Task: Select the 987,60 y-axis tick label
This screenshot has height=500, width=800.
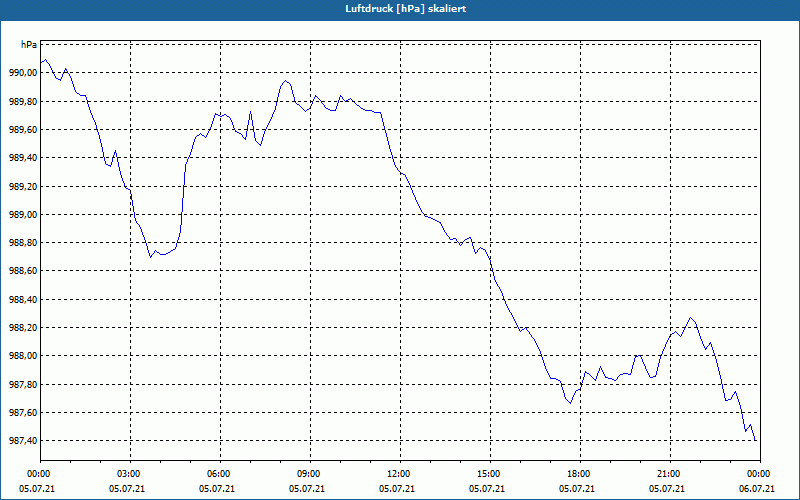Action: pyautogui.click(x=23, y=412)
